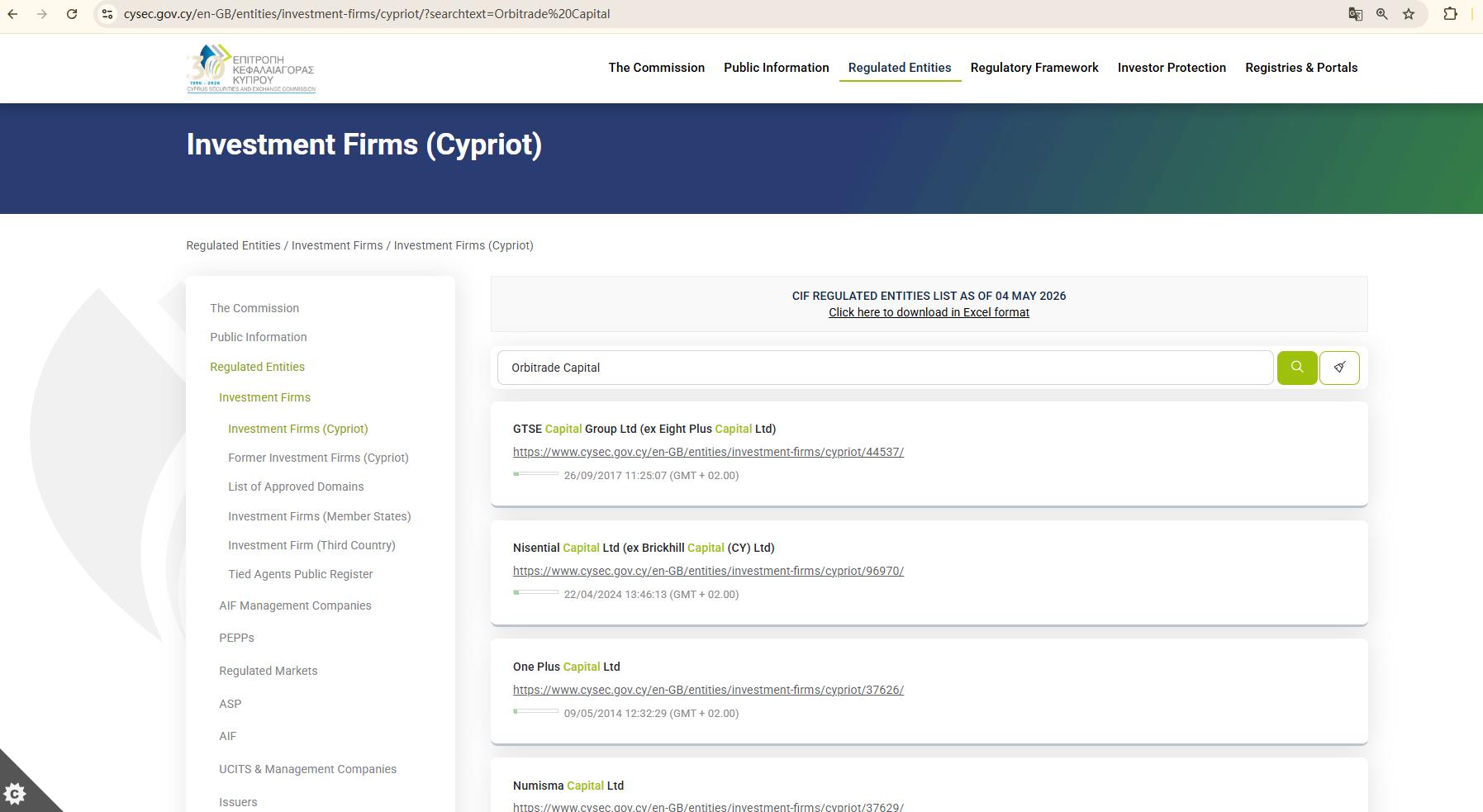
Task: Click the CySEC logo
Action: click(x=251, y=68)
